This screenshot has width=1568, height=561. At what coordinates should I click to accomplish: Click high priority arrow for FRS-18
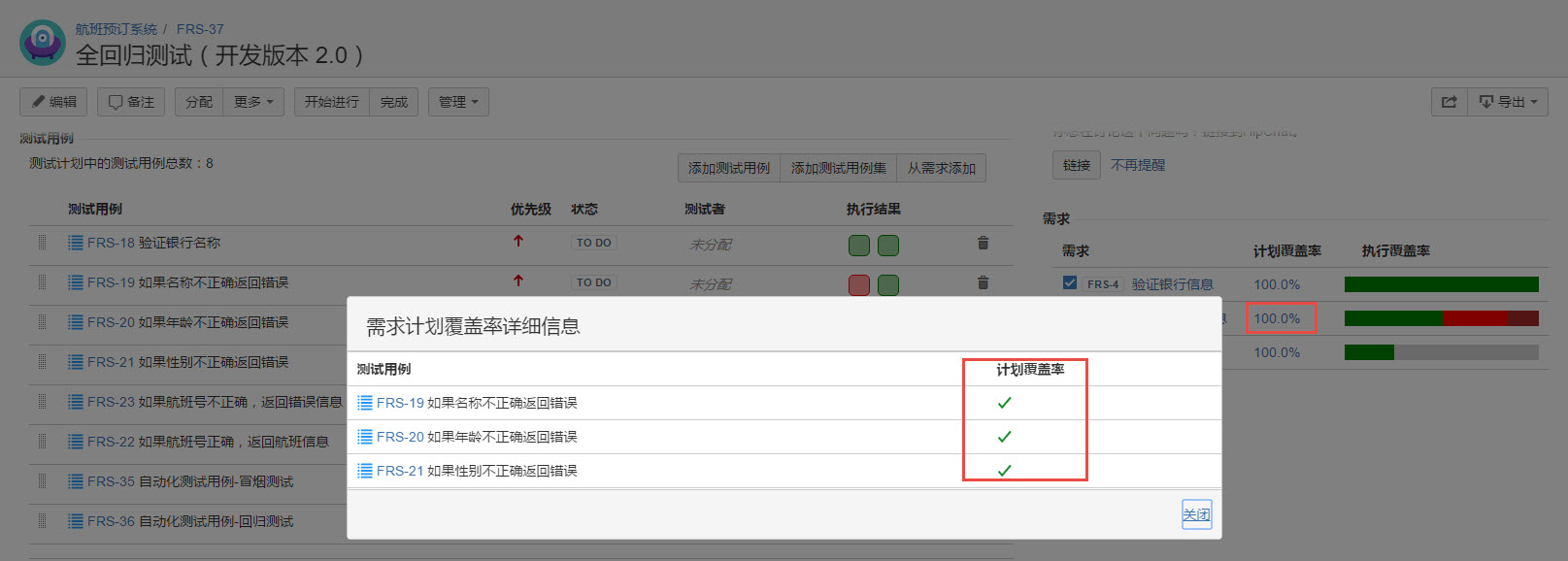point(518,241)
